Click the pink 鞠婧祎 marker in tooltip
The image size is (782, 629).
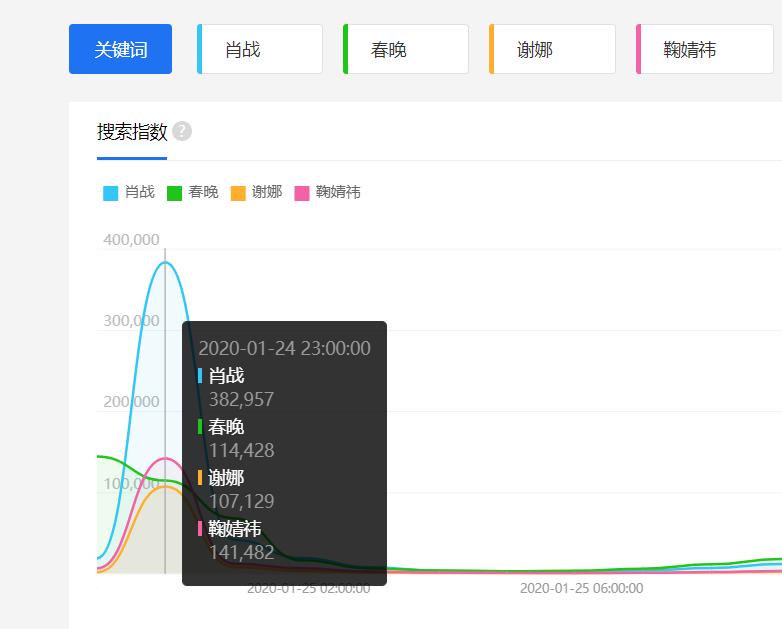point(200,528)
